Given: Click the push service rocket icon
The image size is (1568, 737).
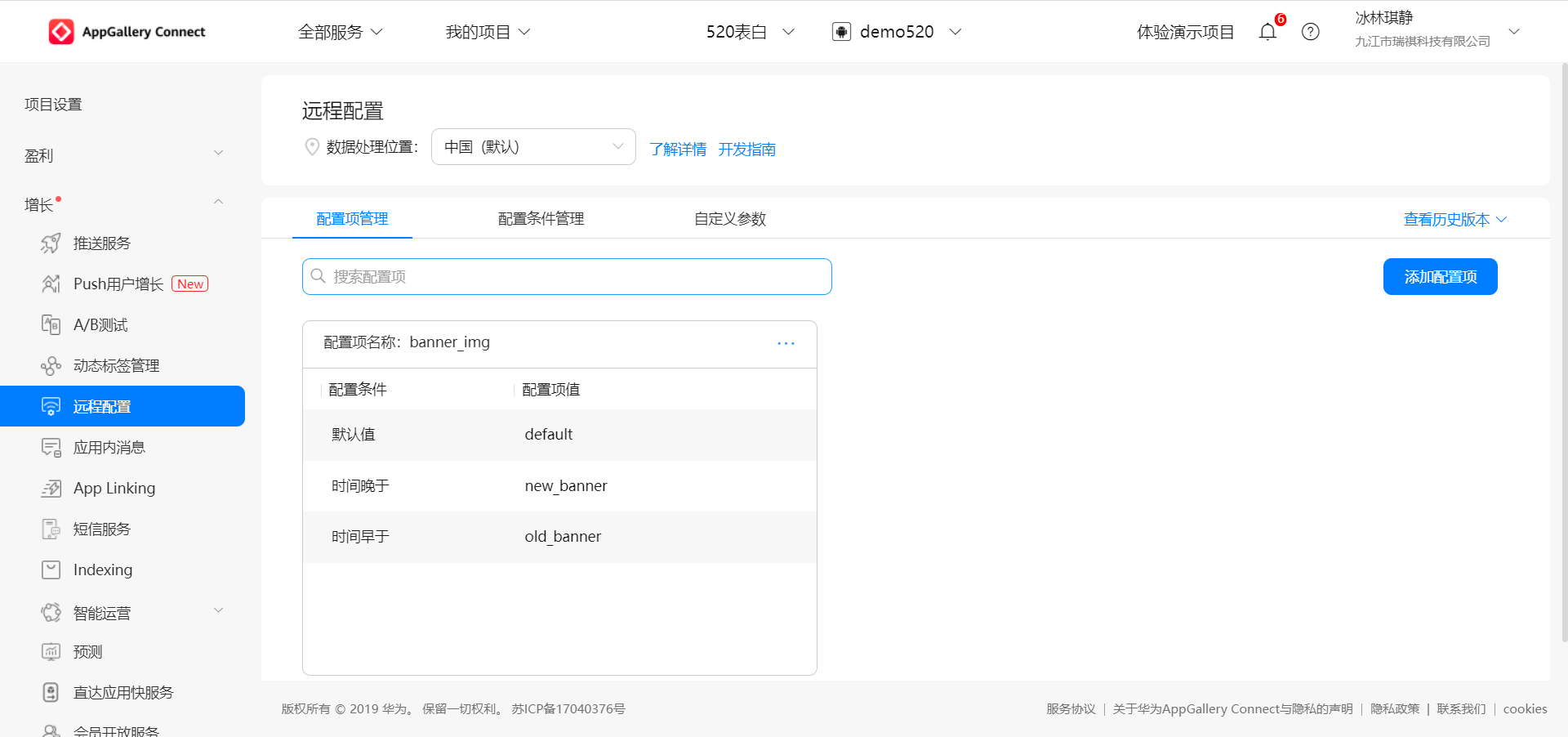Looking at the screenshot, I should pyautogui.click(x=51, y=243).
